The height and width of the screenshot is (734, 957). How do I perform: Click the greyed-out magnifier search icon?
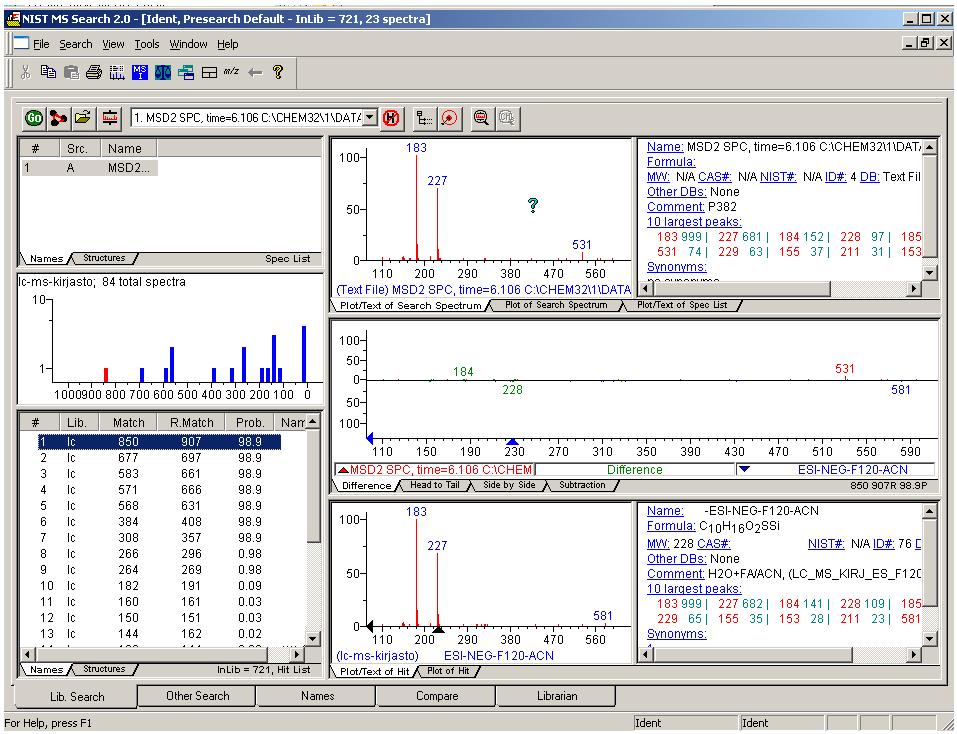(507, 118)
